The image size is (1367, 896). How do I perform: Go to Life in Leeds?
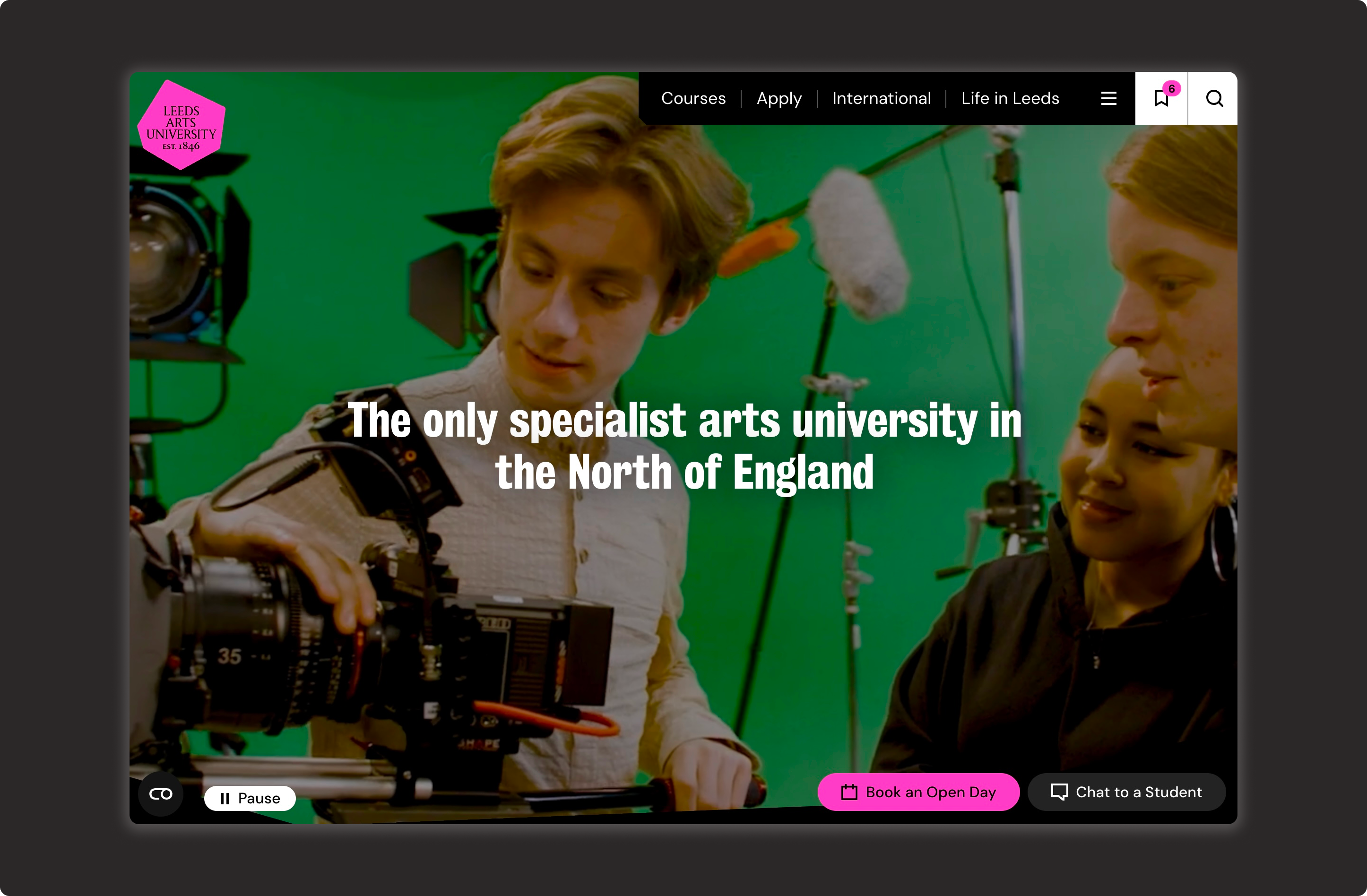coord(1010,98)
